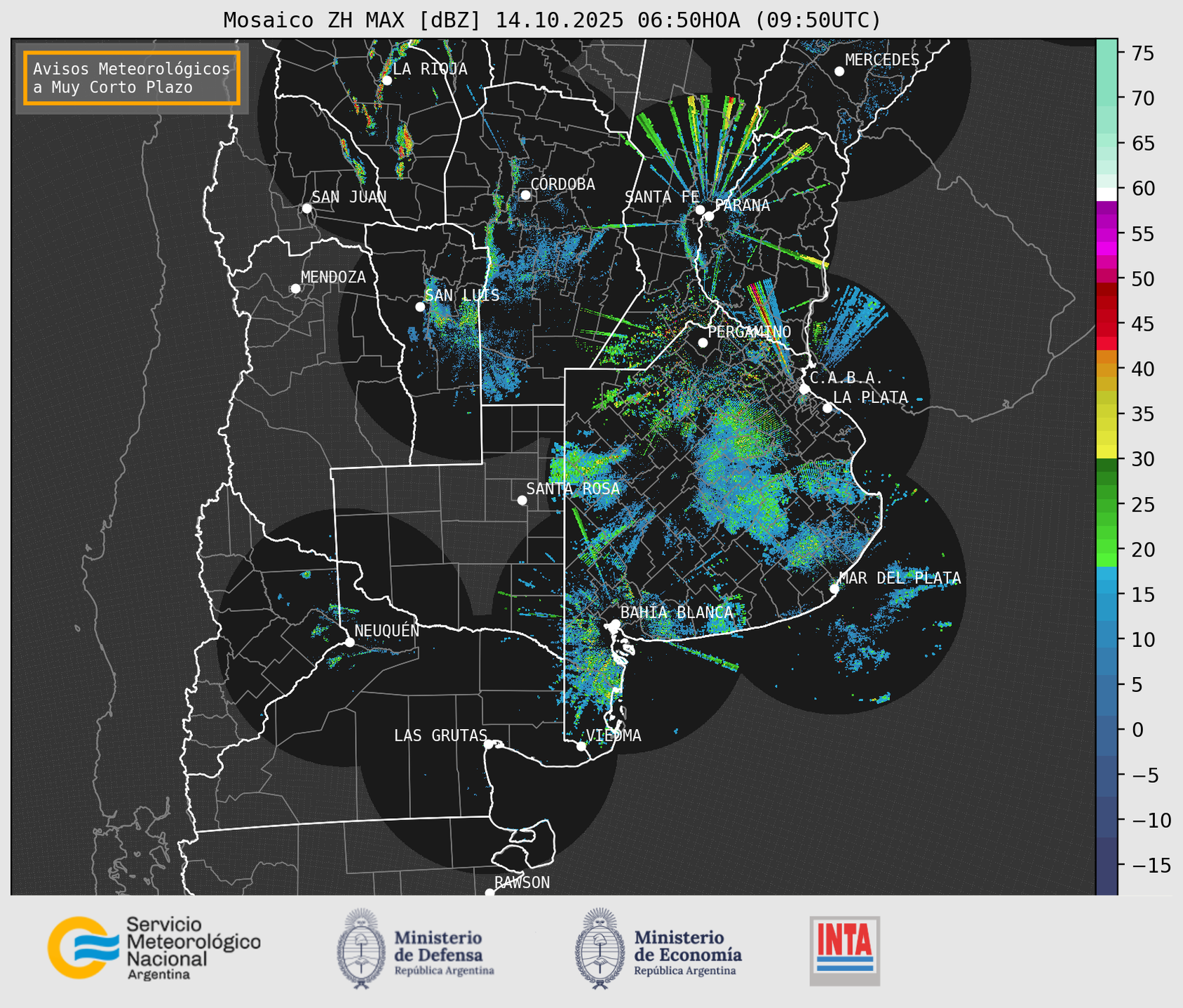Click the CÓRDOBA city label
The height and width of the screenshot is (1008, 1183).
(562, 184)
